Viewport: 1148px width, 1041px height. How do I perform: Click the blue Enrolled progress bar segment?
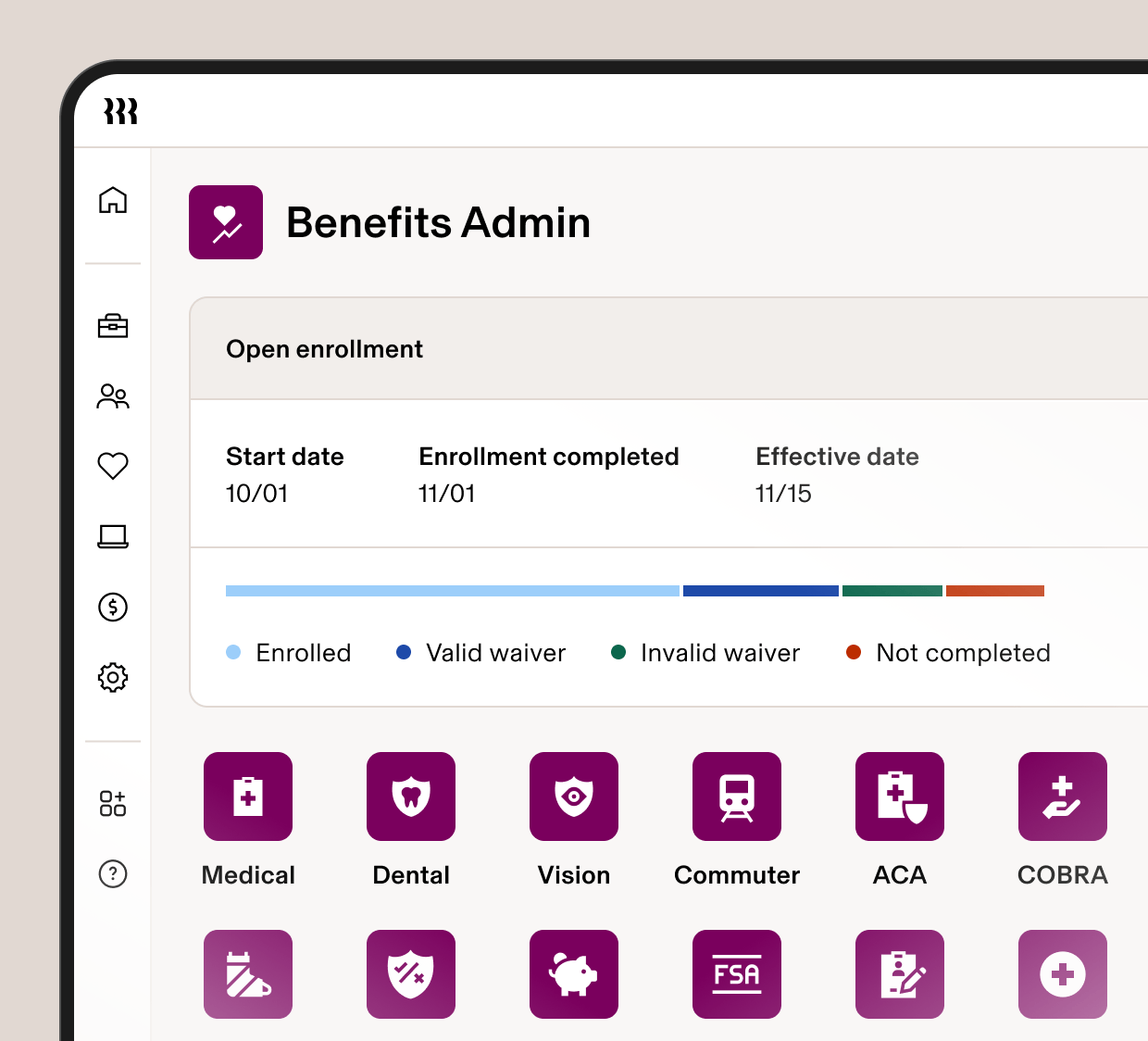[452, 590]
